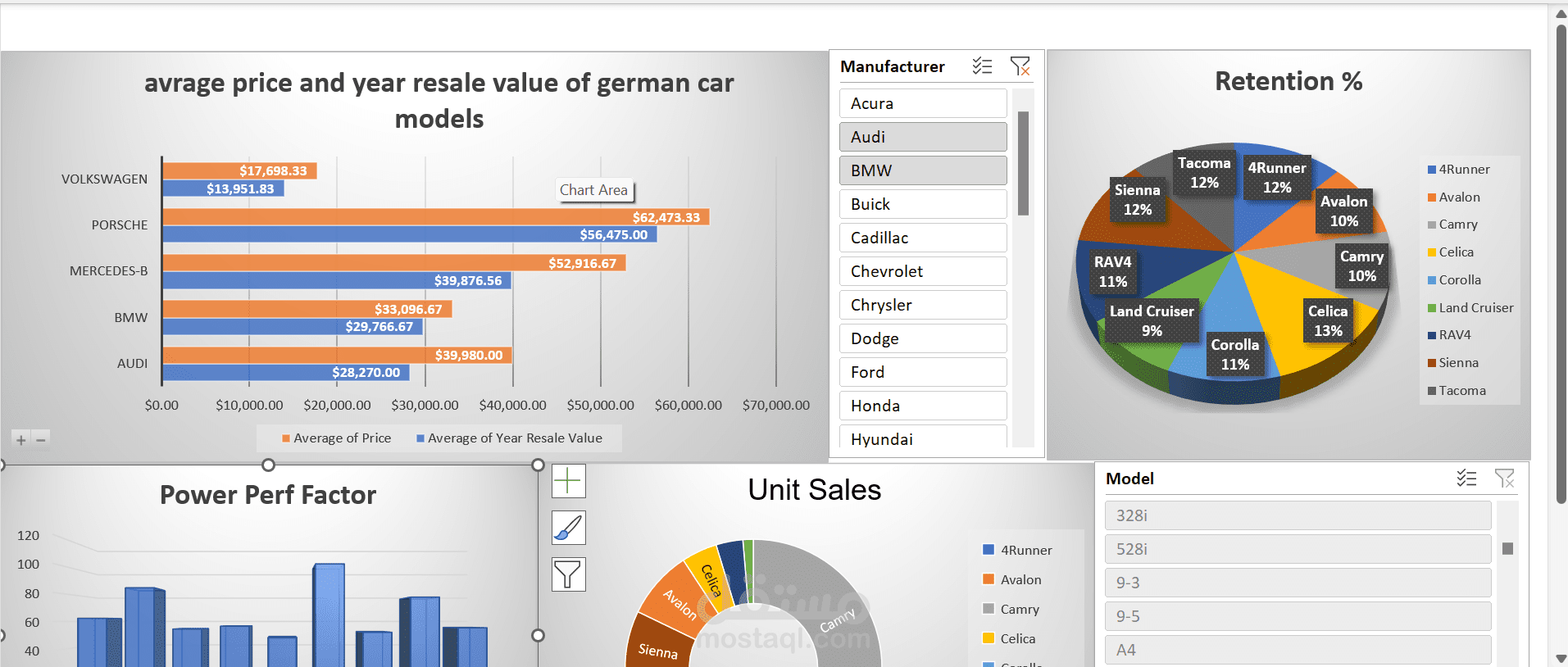Viewport: 1568px width, 667px height.
Task: Click the worksheet vertical scrollbar thumb
Action: click(x=1561, y=264)
